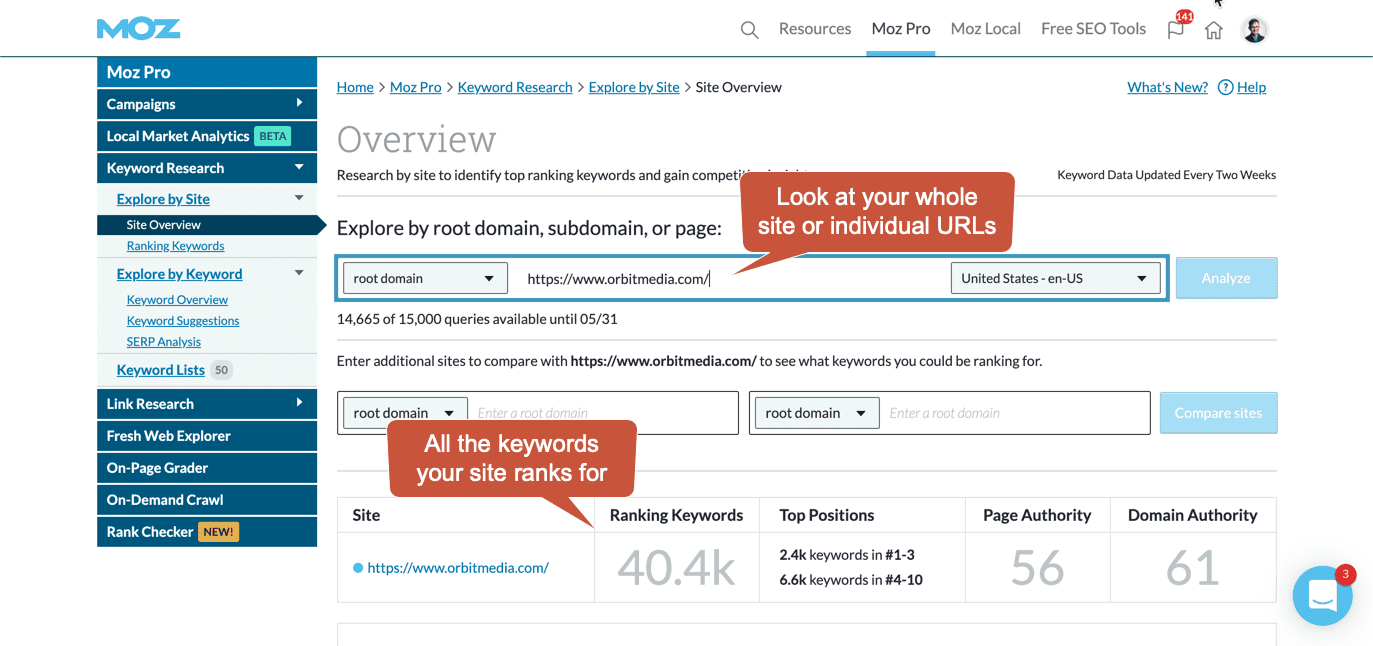
Task: Collapse the Keyword Research sidebar section
Action: click(207, 168)
